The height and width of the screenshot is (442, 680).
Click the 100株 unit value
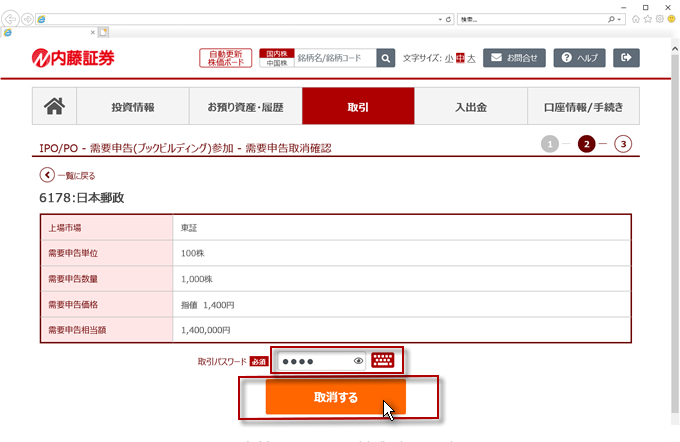[x=193, y=253]
